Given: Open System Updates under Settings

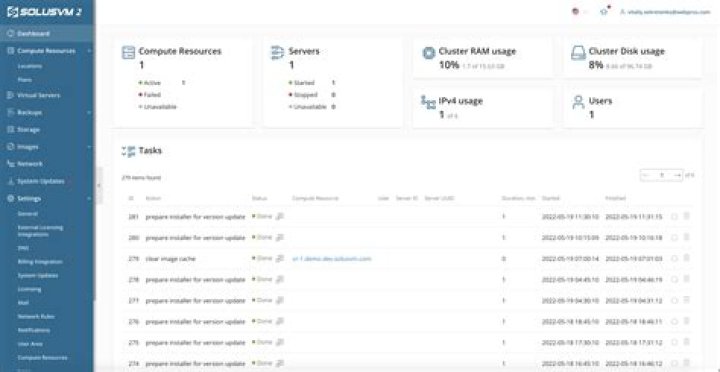Looking at the screenshot, I should pyautogui.click(x=38, y=276).
